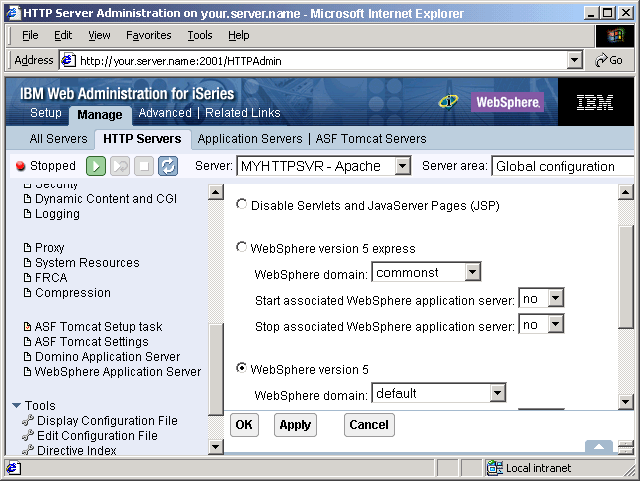The width and height of the screenshot is (640, 481).
Task: Open the Stop associated WebSphere application server dropdown
Action: coord(541,324)
